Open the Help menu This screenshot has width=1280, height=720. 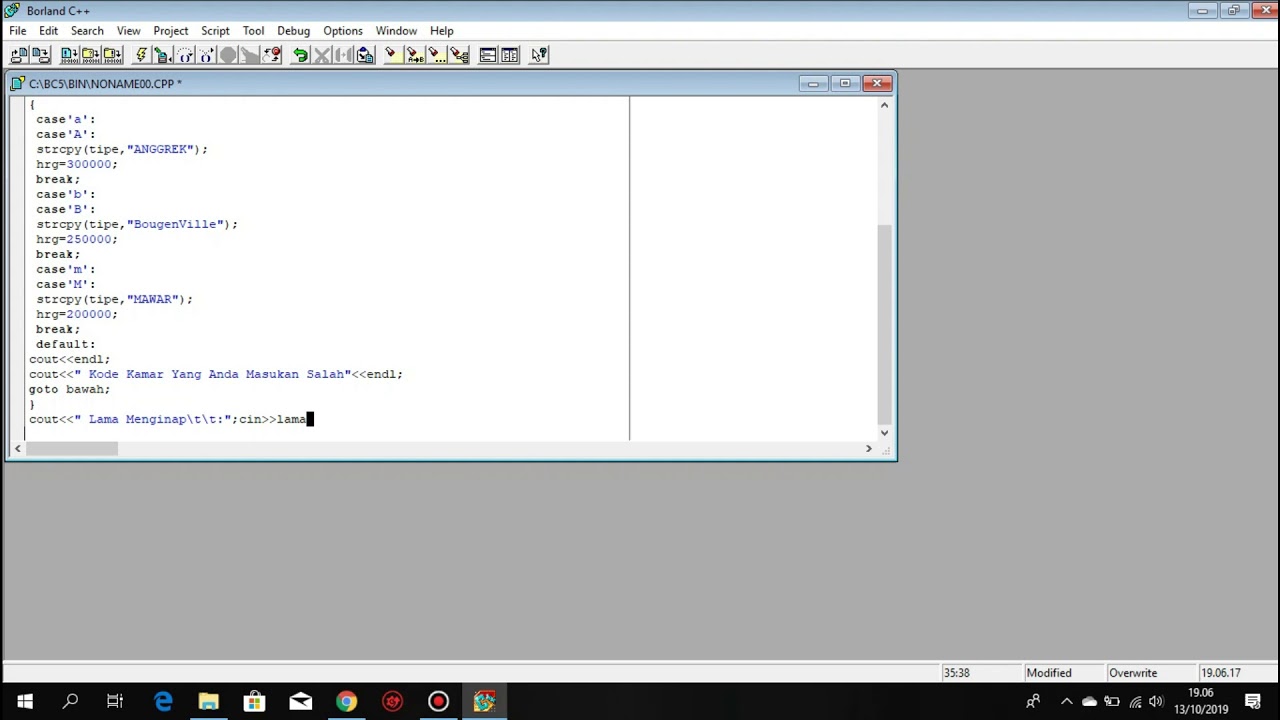pos(442,31)
